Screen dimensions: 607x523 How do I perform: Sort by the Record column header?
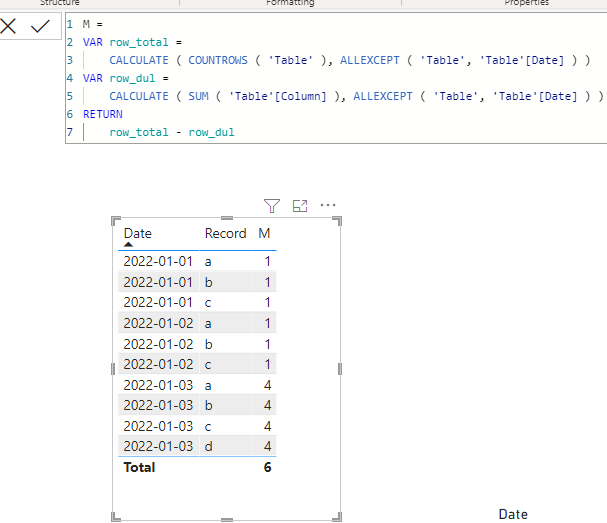point(225,233)
